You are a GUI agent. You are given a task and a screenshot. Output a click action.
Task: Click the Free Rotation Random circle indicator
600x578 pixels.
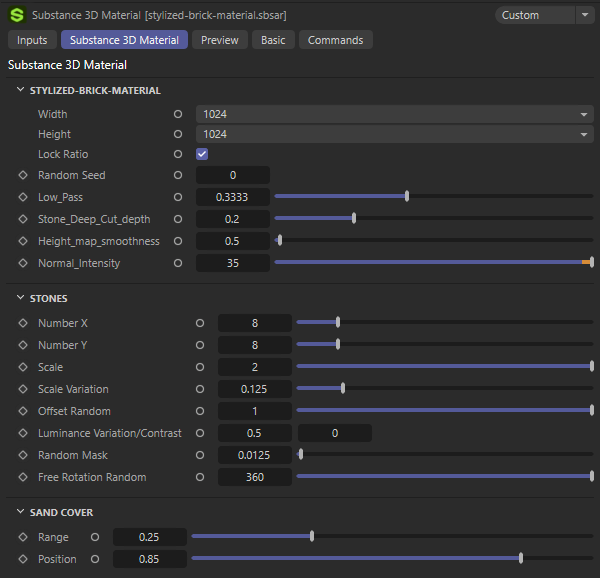point(200,477)
